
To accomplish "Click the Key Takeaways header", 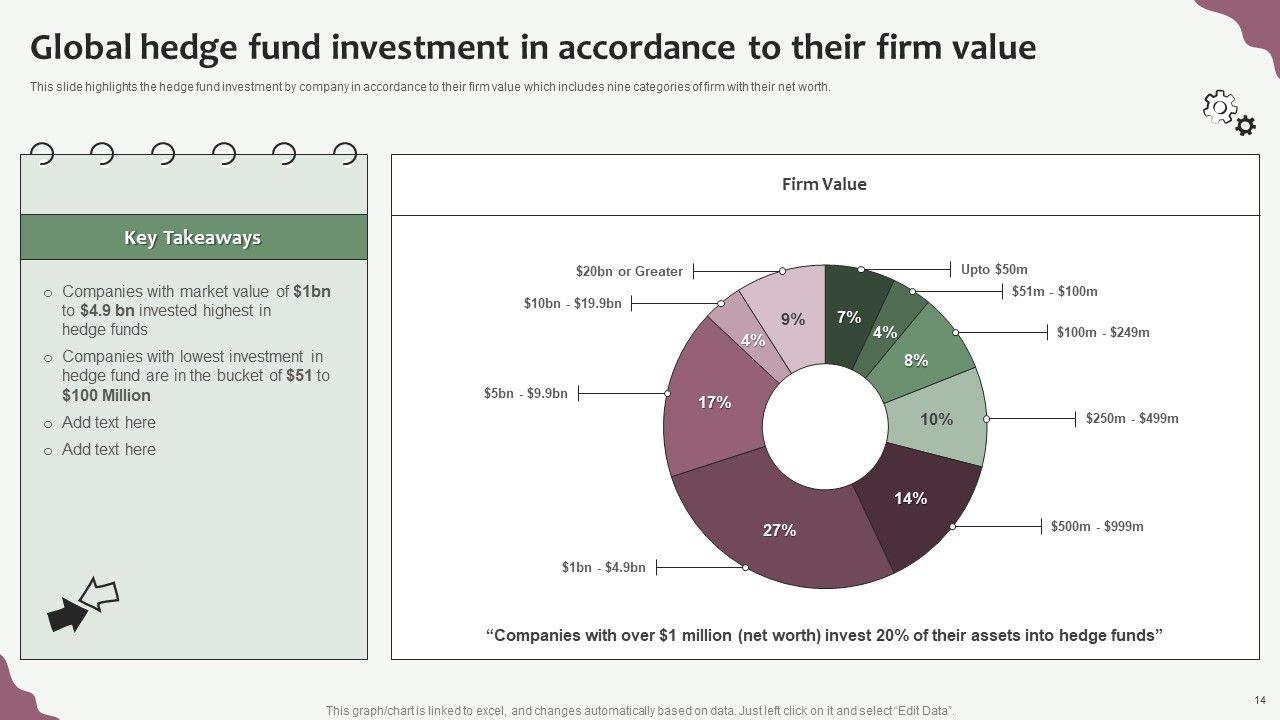I will [x=193, y=238].
